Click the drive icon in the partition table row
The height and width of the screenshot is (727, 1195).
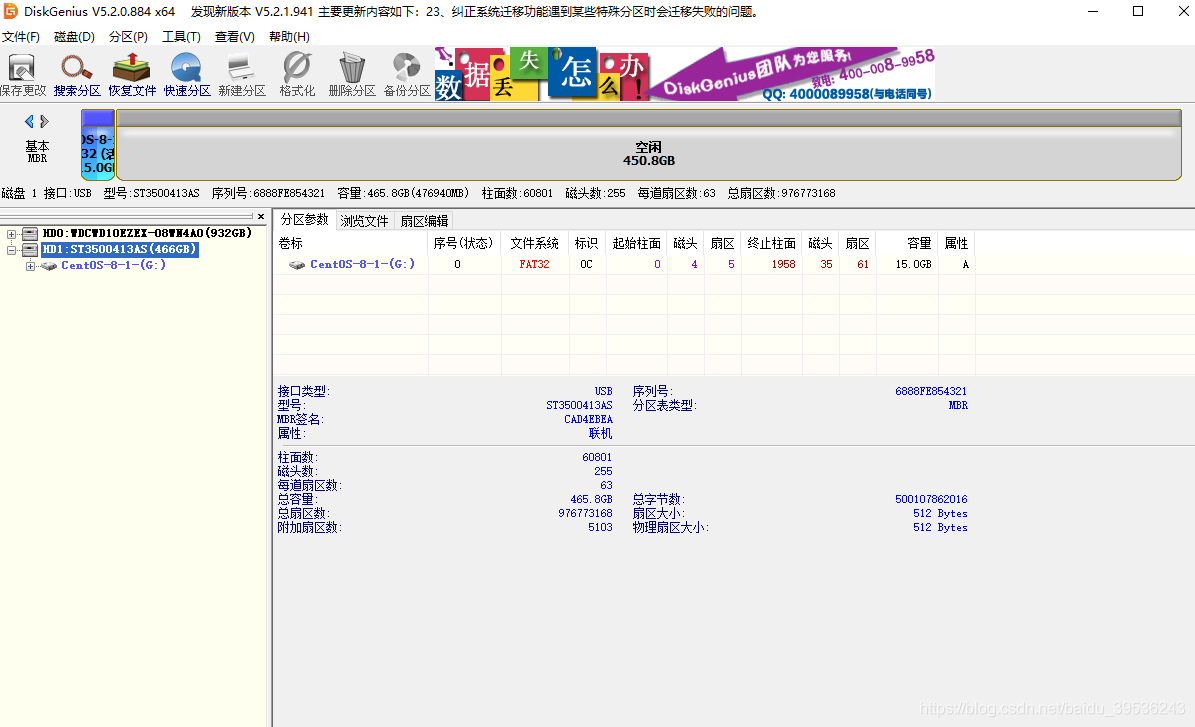click(x=297, y=264)
